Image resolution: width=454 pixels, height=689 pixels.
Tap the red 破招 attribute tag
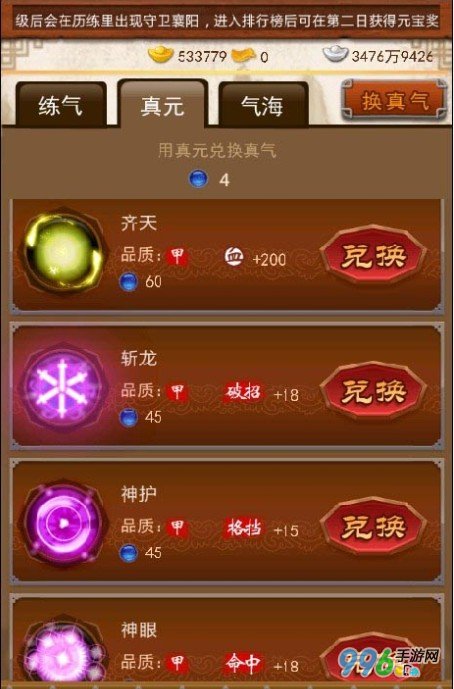(244, 392)
